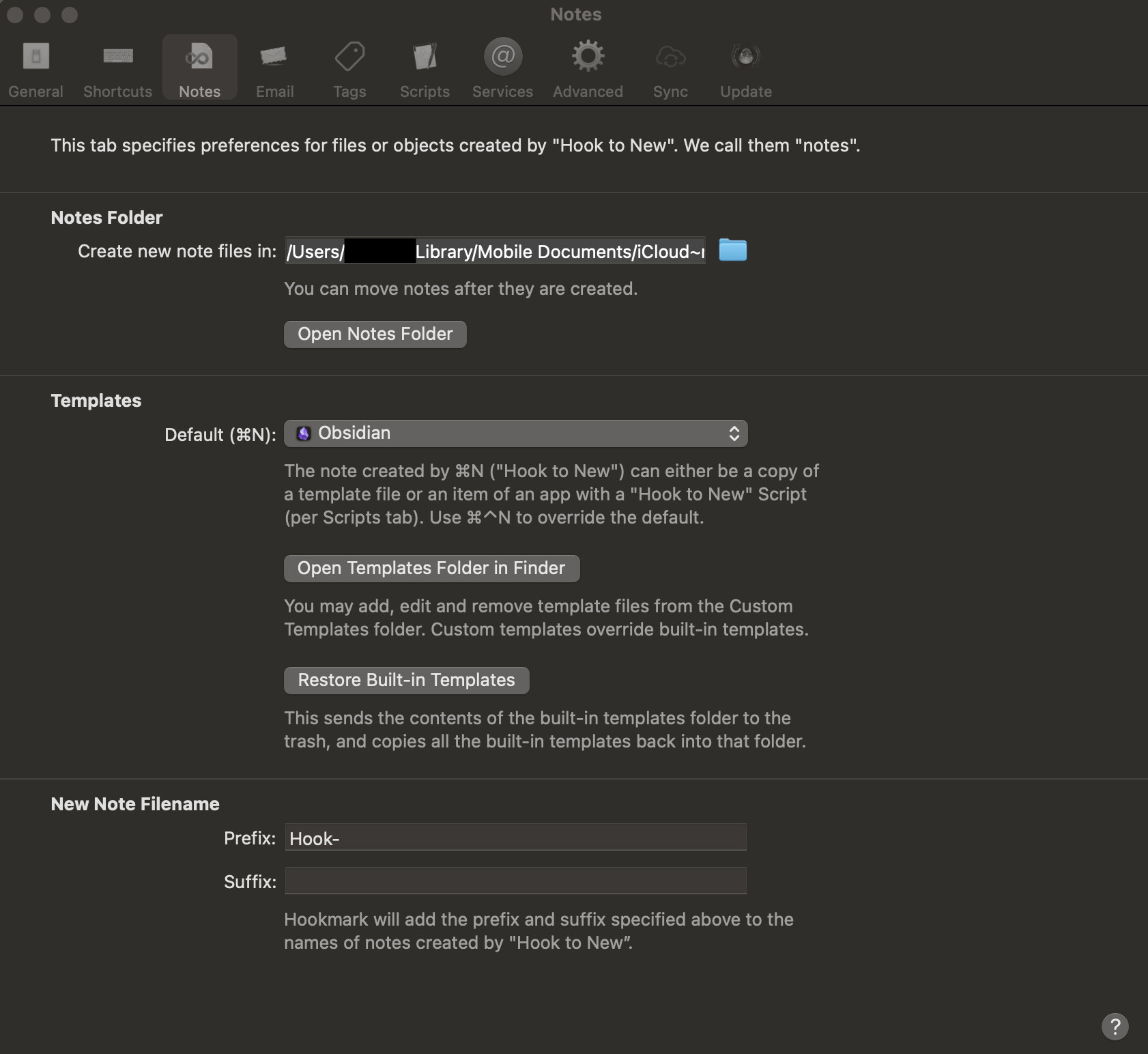Open the General preferences icon
This screenshot has width=1148, height=1054.
point(35,57)
